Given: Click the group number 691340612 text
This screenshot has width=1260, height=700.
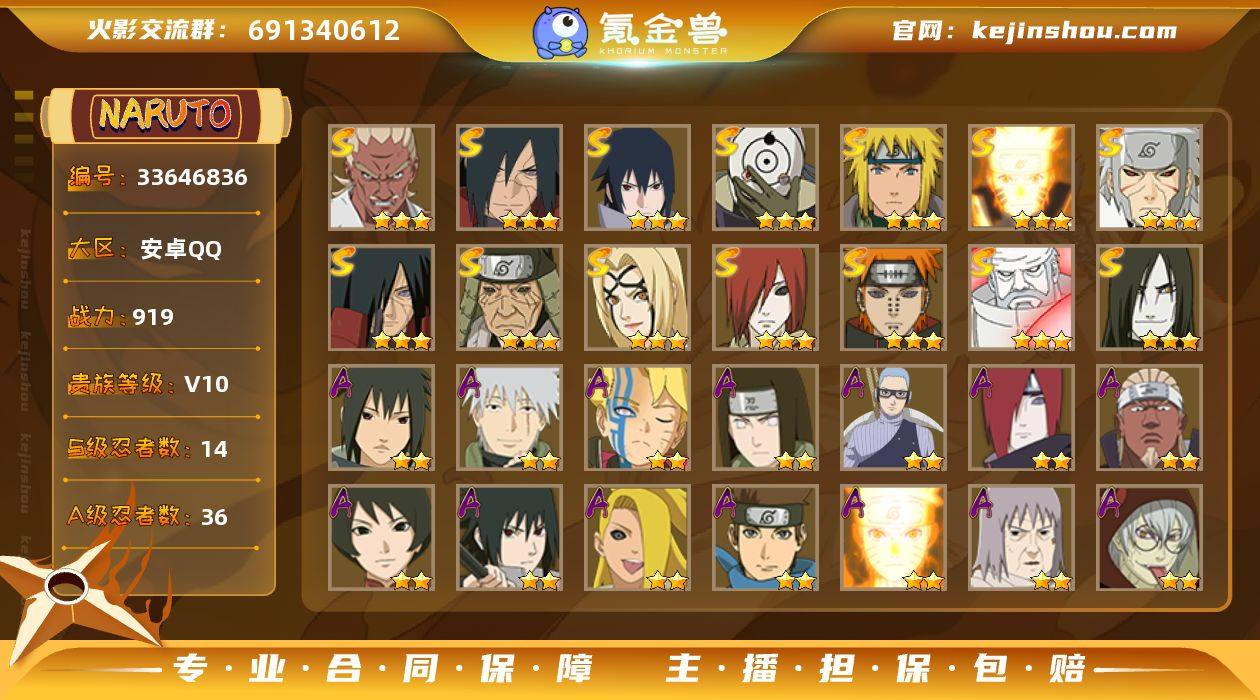Looking at the screenshot, I should coord(324,30).
